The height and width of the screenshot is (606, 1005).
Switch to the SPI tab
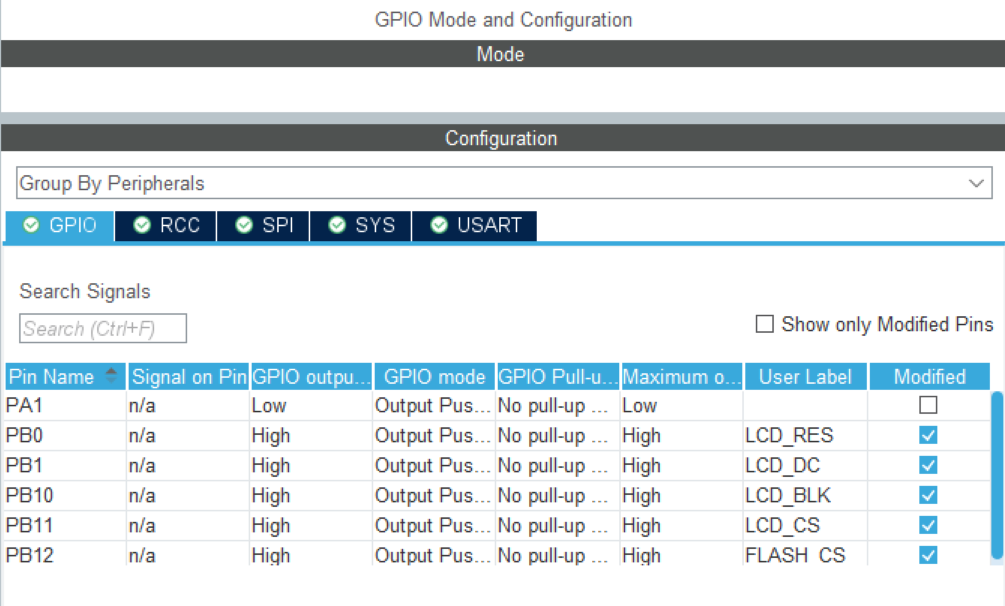pyautogui.click(x=263, y=226)
